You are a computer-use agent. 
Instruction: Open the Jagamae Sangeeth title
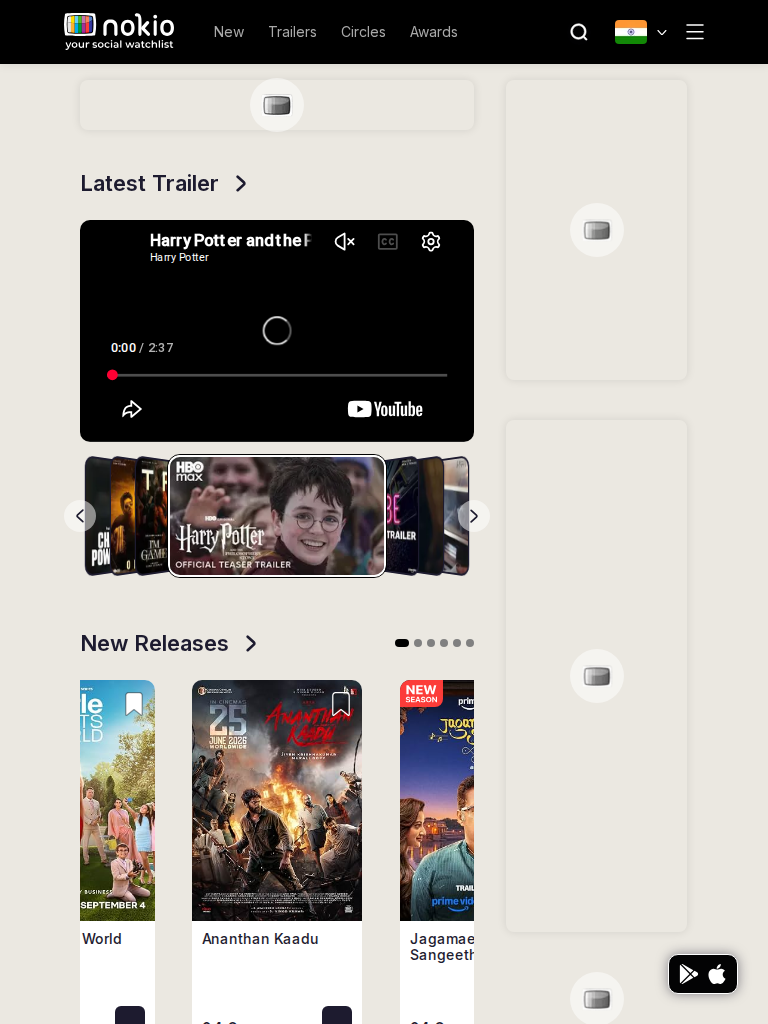441,947
